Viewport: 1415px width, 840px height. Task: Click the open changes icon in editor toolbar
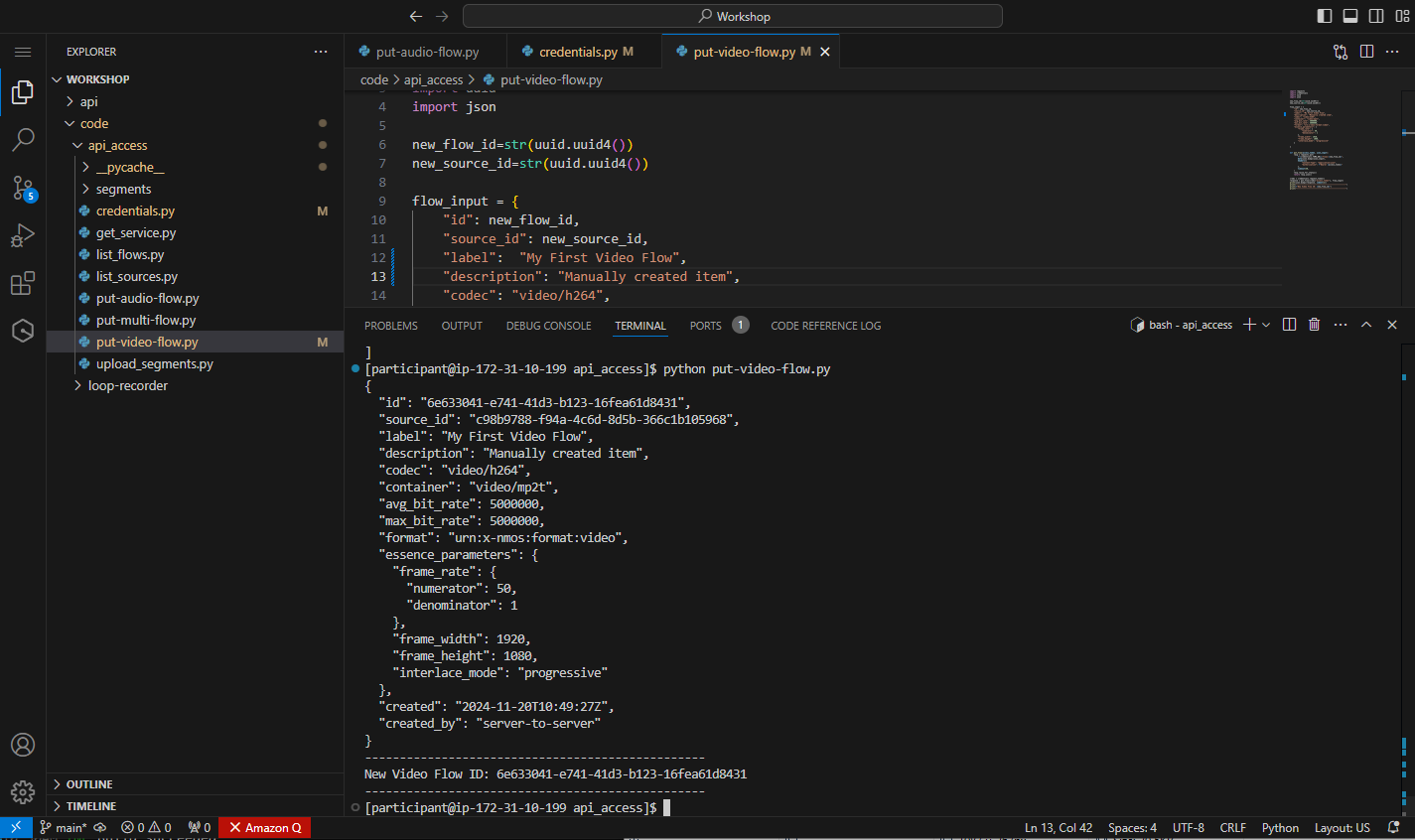click(x=1341, y=52)
